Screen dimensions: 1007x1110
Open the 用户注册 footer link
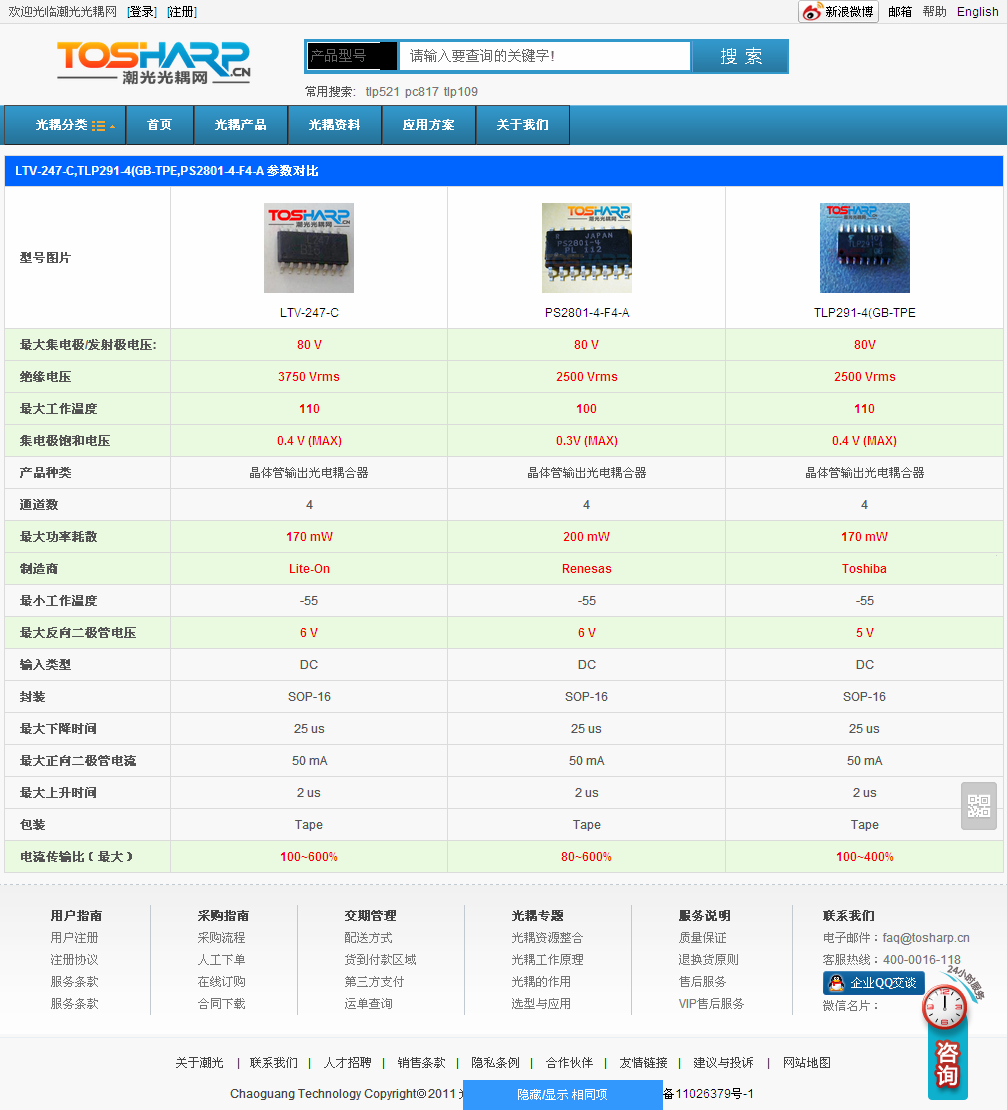click(74, 937)
